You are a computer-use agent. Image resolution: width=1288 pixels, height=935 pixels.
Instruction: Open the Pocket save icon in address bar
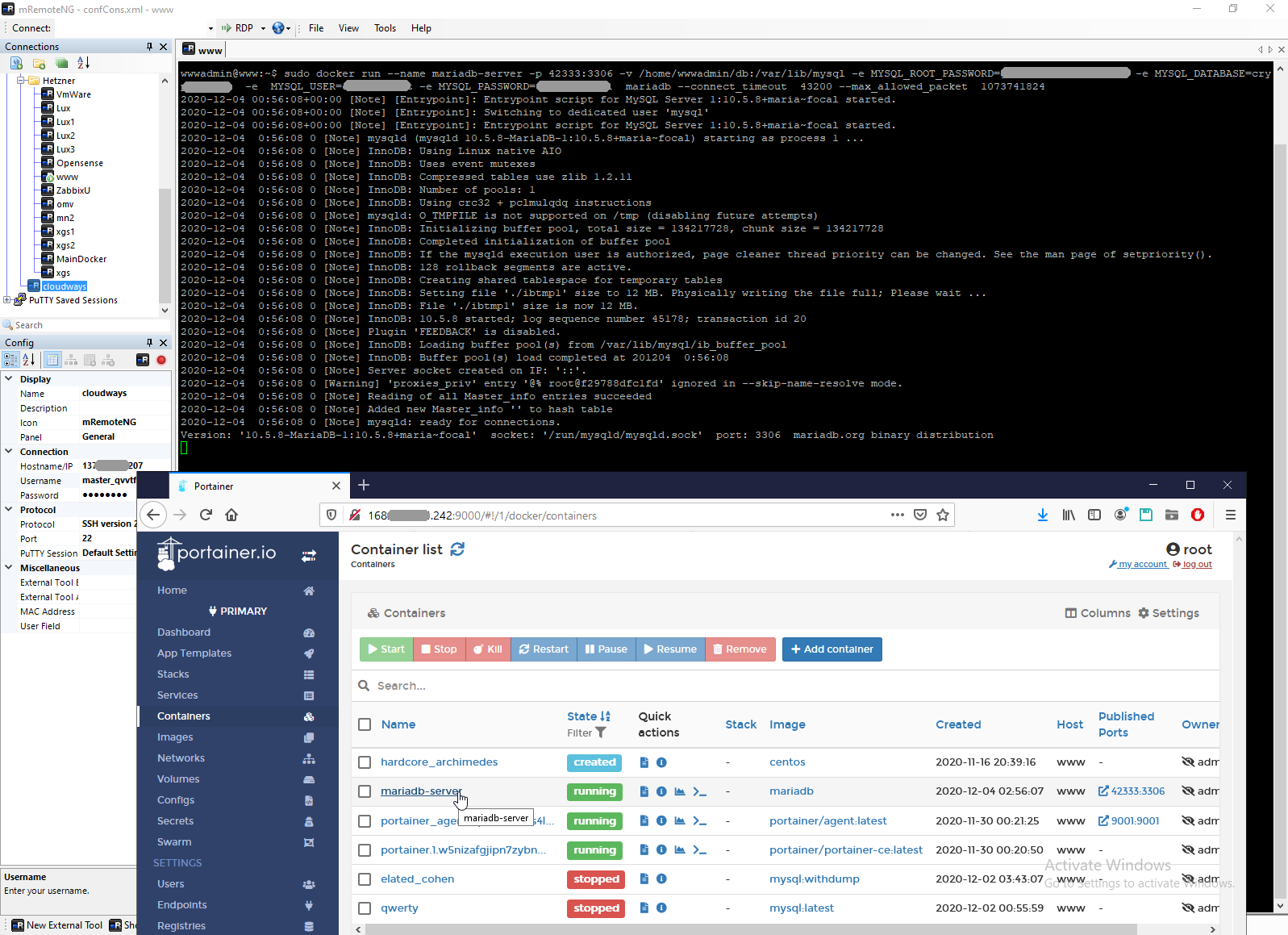[x=920, y=515]
